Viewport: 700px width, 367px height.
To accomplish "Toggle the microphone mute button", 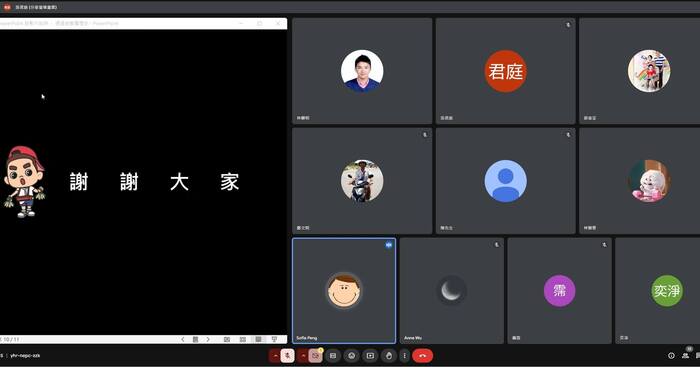I will 288,355.
